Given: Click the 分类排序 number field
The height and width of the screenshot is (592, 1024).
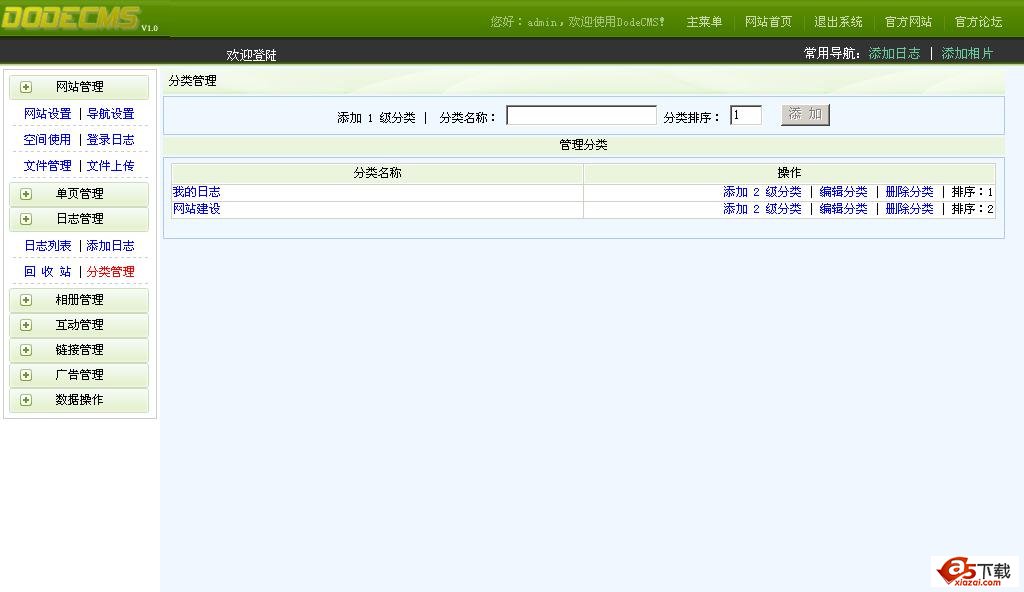Looking at the screenshot, I should [745, 116].
